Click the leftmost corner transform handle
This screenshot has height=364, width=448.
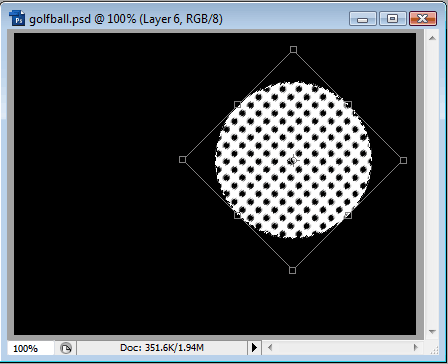[182, 159]
